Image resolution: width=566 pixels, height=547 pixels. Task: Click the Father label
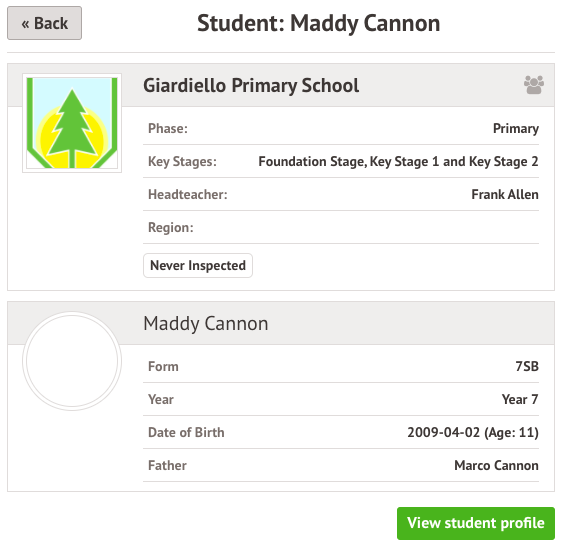coord(167,465)
